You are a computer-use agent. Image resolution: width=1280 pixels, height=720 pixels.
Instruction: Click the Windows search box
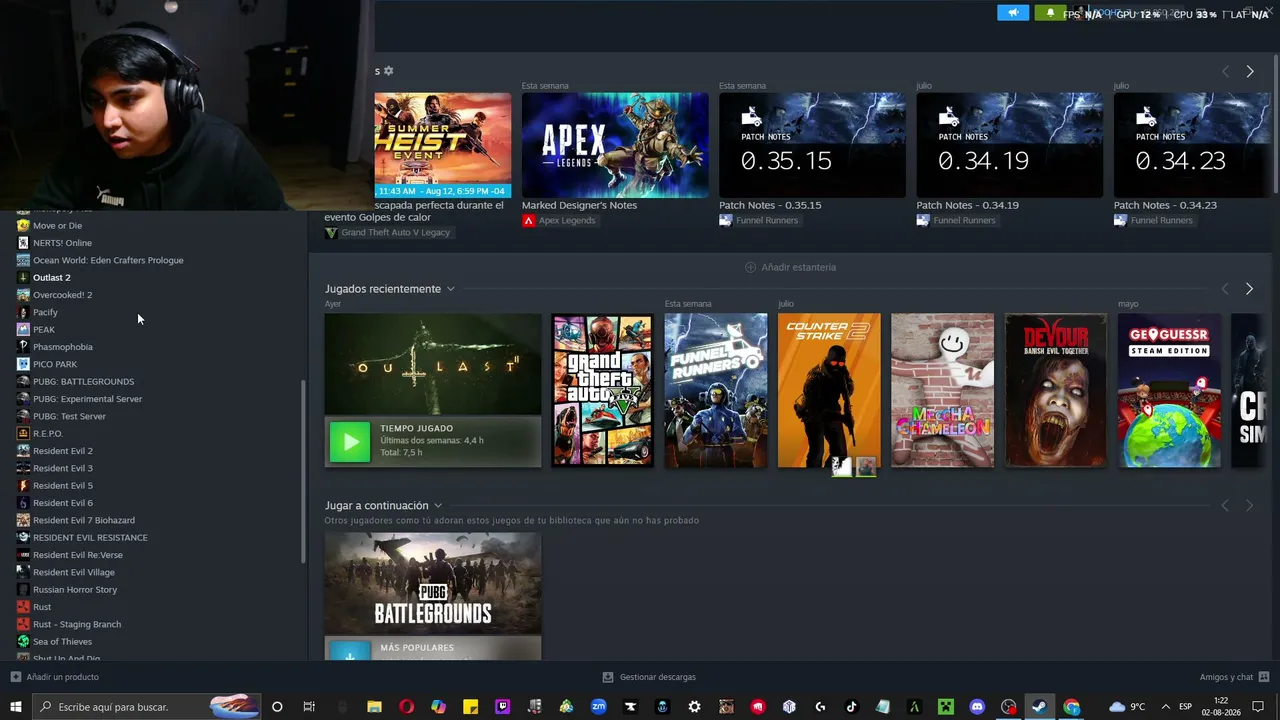pos(145,707)
